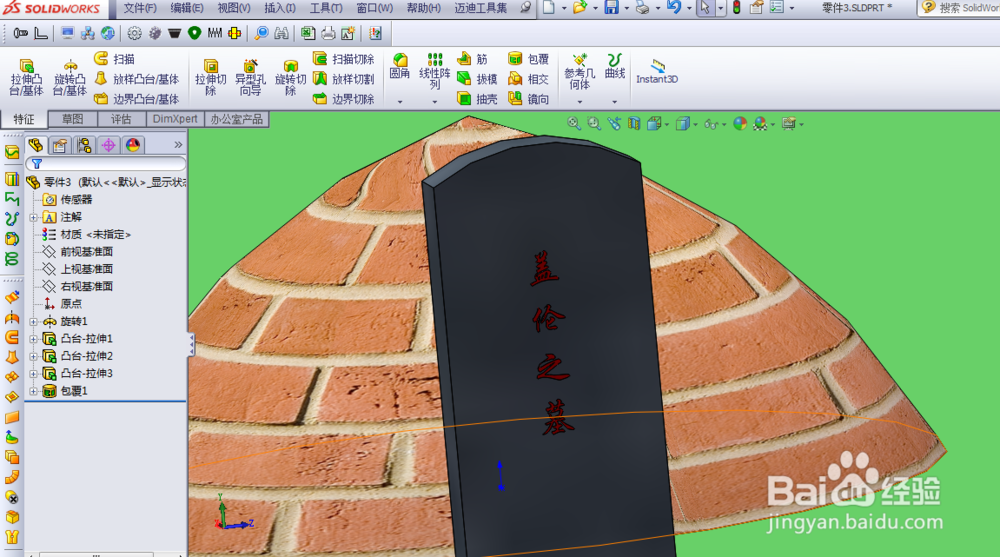Switch to the 办公室产品 tab
1000x557 pixels.
[x=237, y=119]
